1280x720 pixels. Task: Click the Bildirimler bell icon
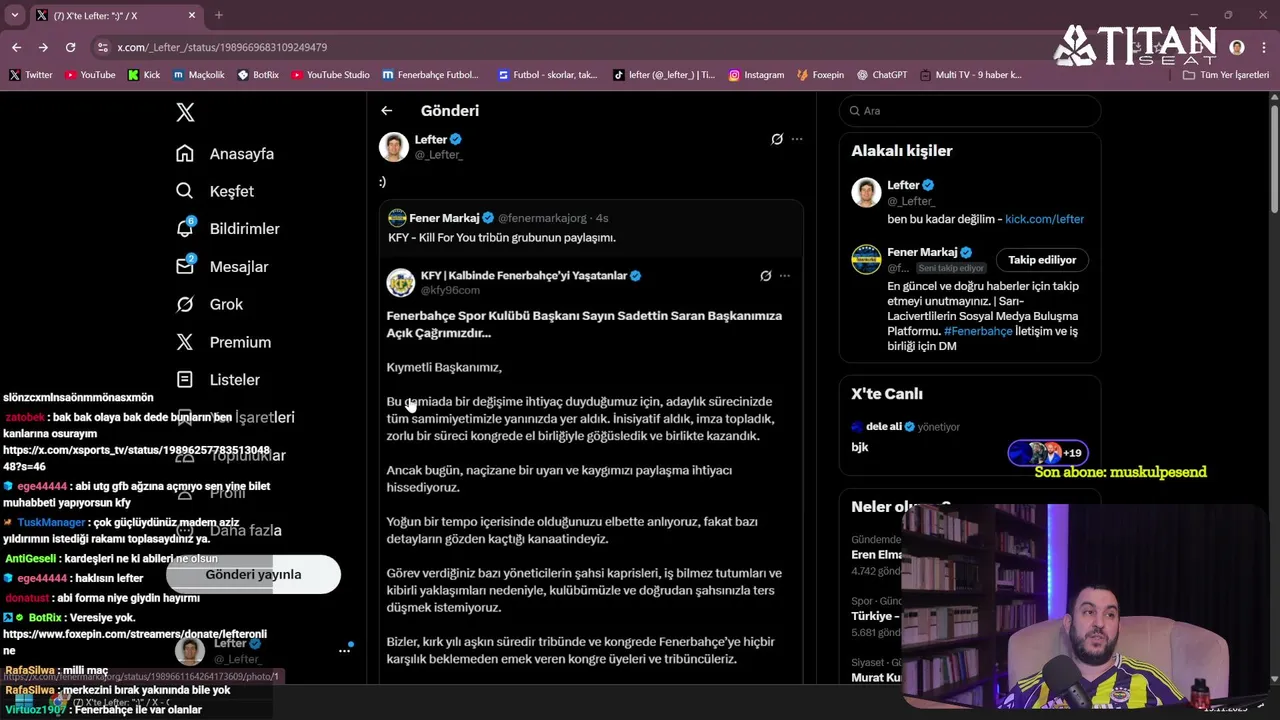pyautogui.click(x=185, y=229)
